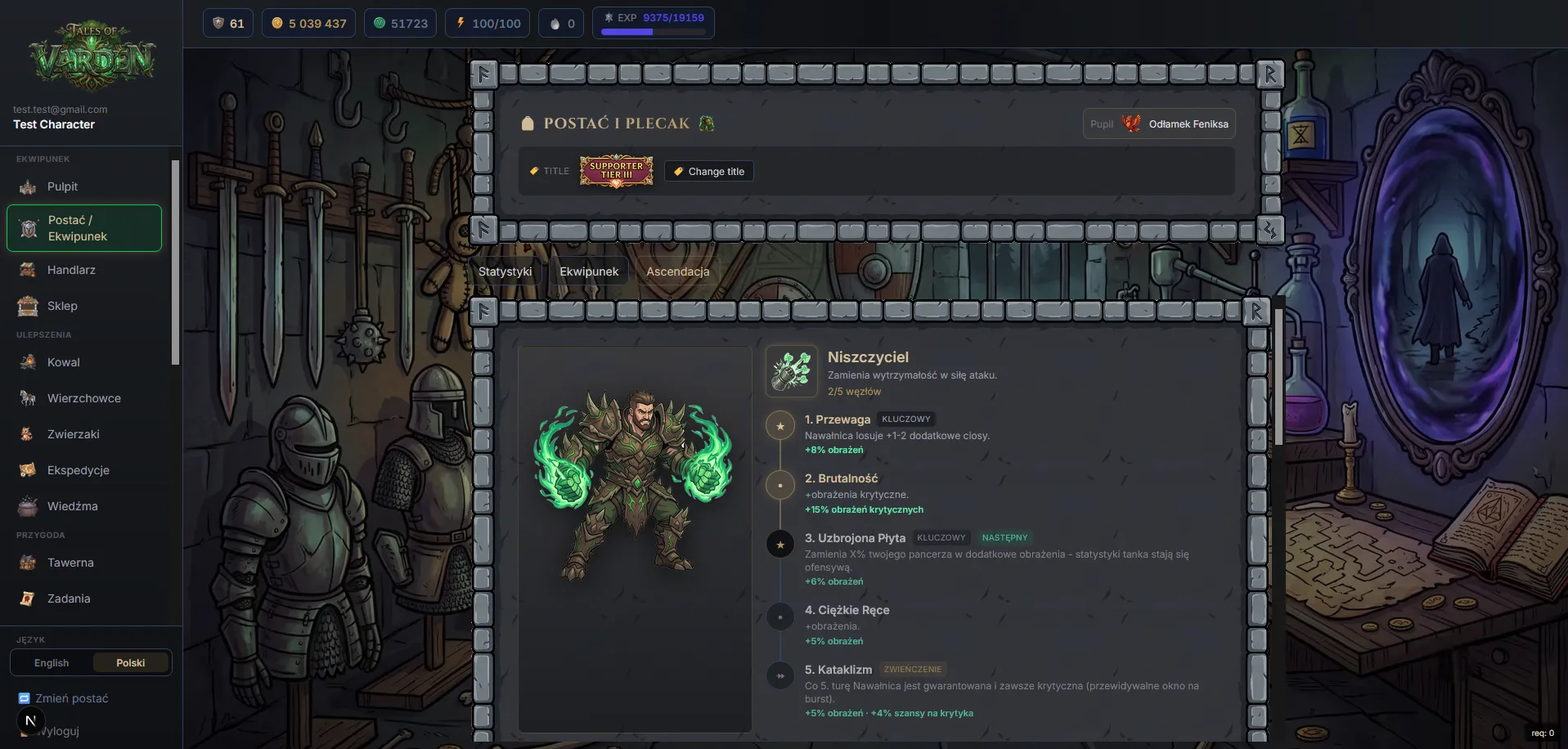This screenshot has width=1568, height=749.
Task: Click the +15% obrażeń krytycznych text
Action: [864, 509]
